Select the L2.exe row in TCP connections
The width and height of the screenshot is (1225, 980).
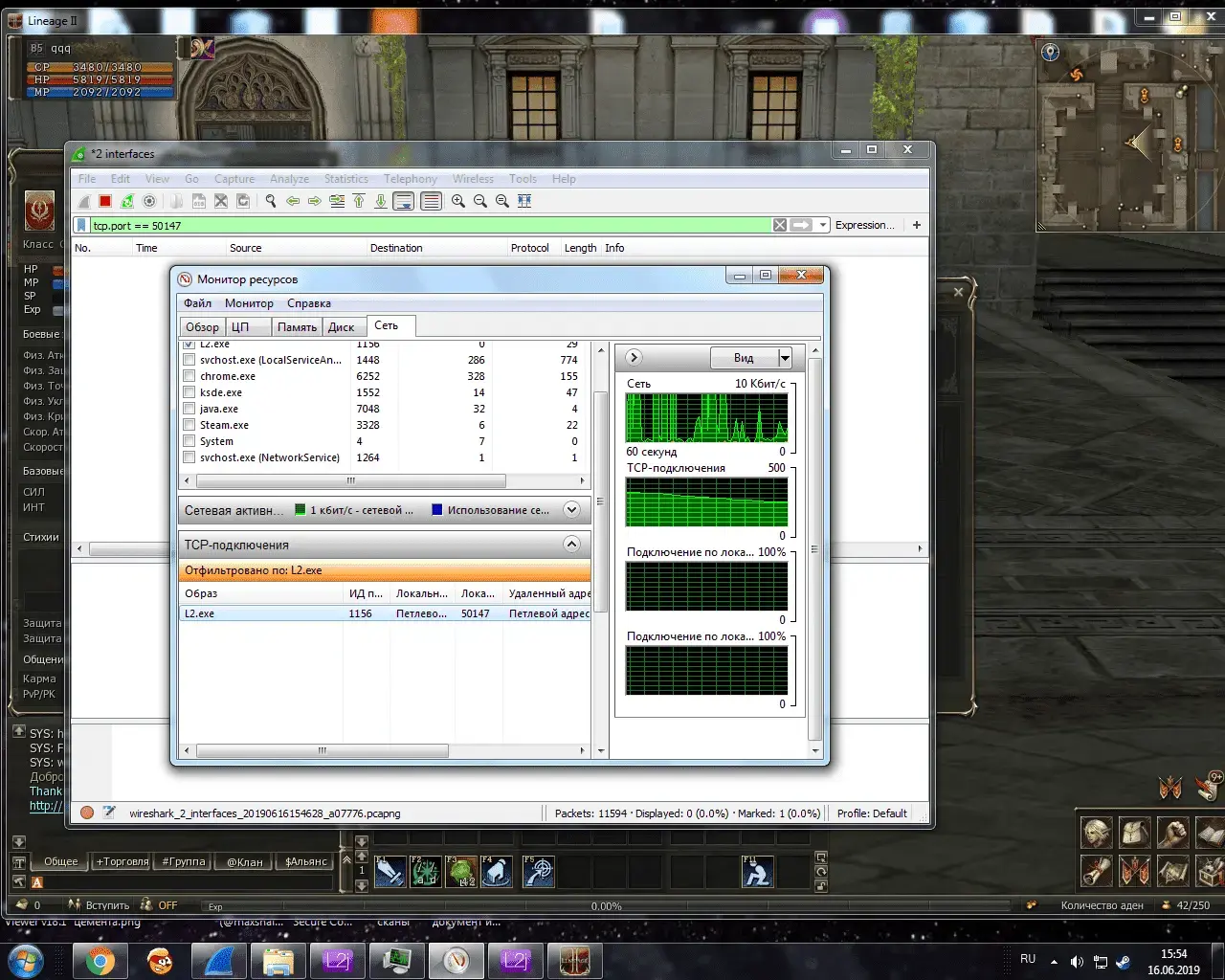[386, 613]
